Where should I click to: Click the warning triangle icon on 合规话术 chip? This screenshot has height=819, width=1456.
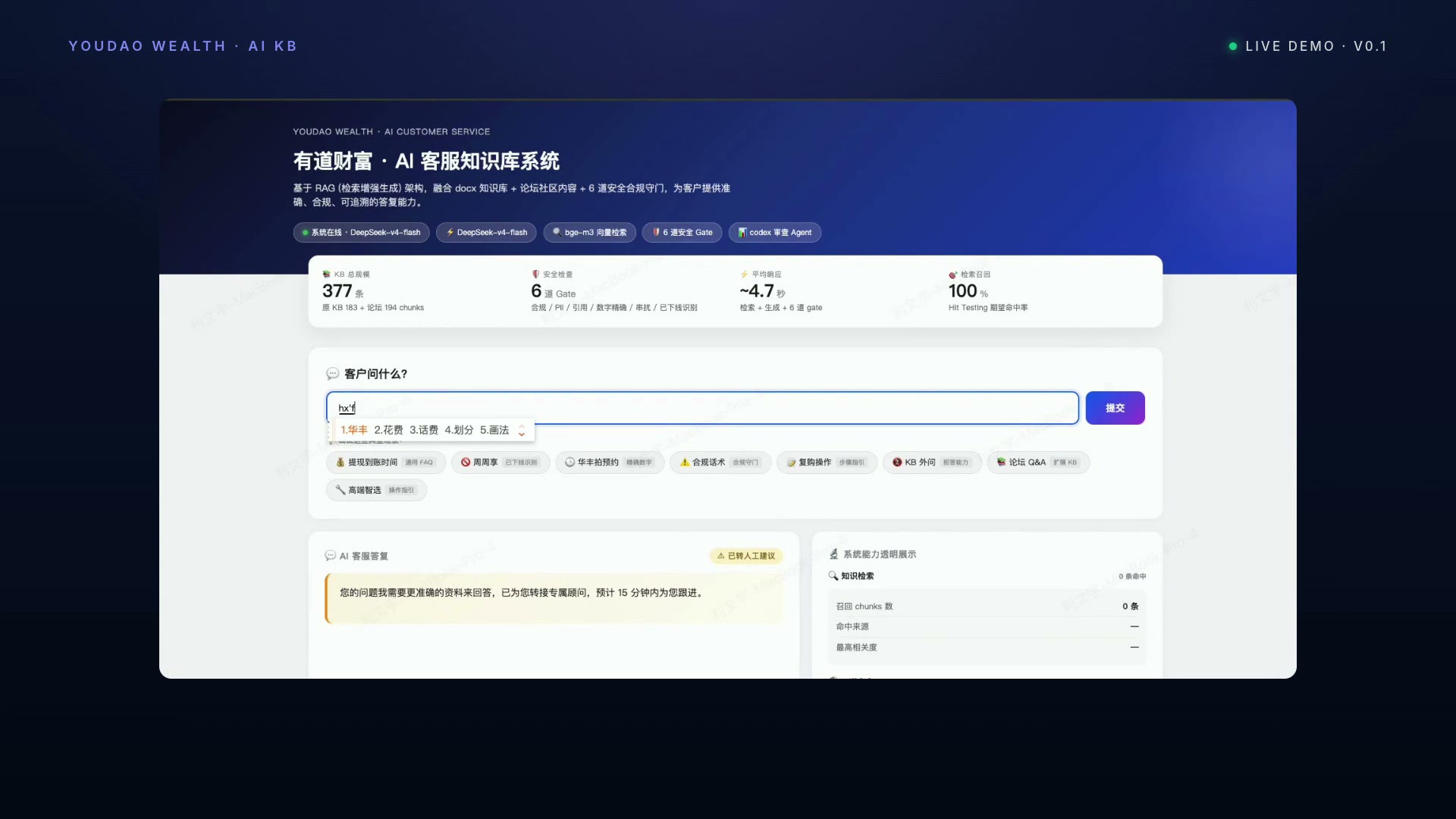pyautogui.click(x=685, y=463)
